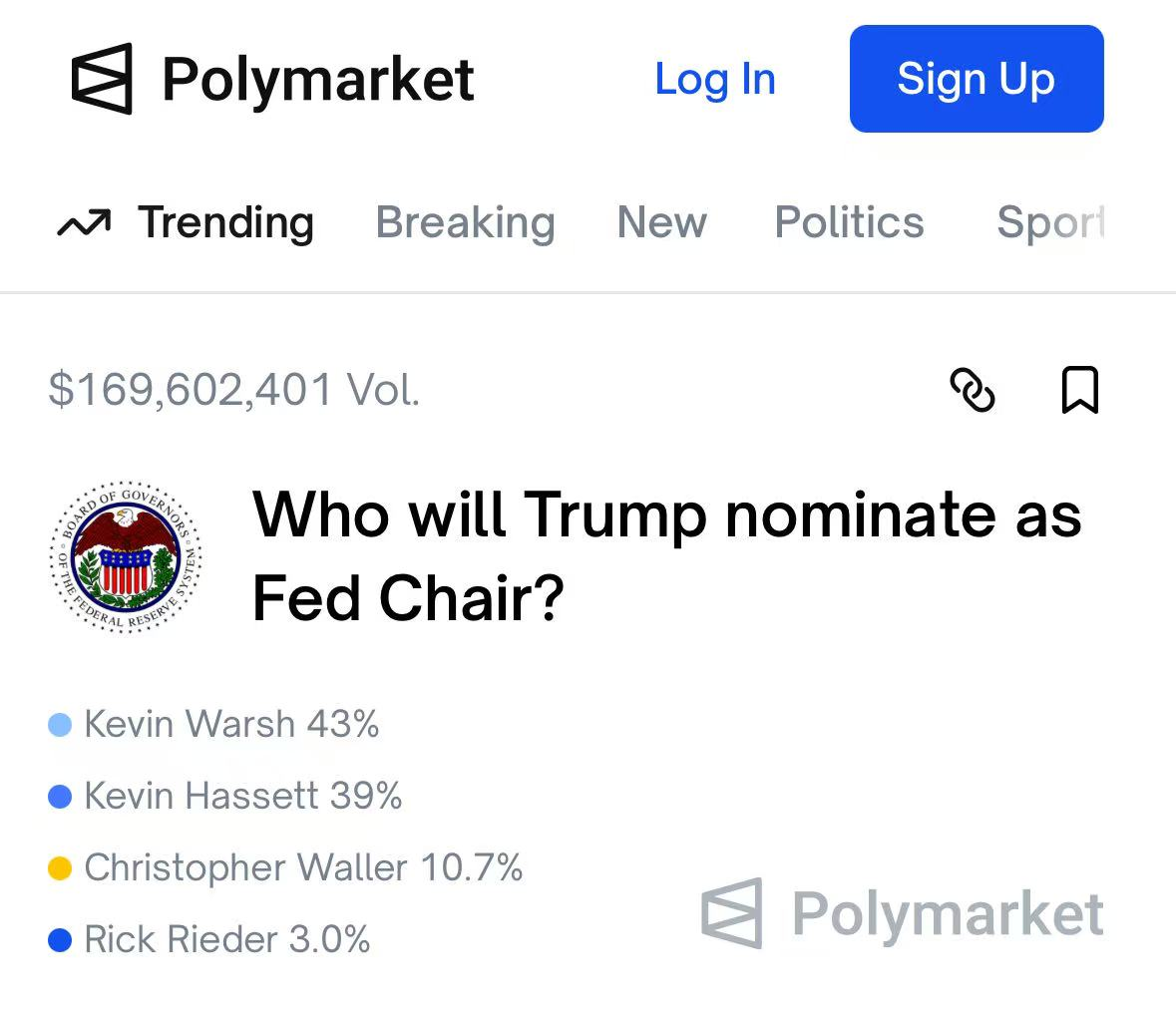
Task: Click the $169,602,401 volume text
Action: point(233,389)
